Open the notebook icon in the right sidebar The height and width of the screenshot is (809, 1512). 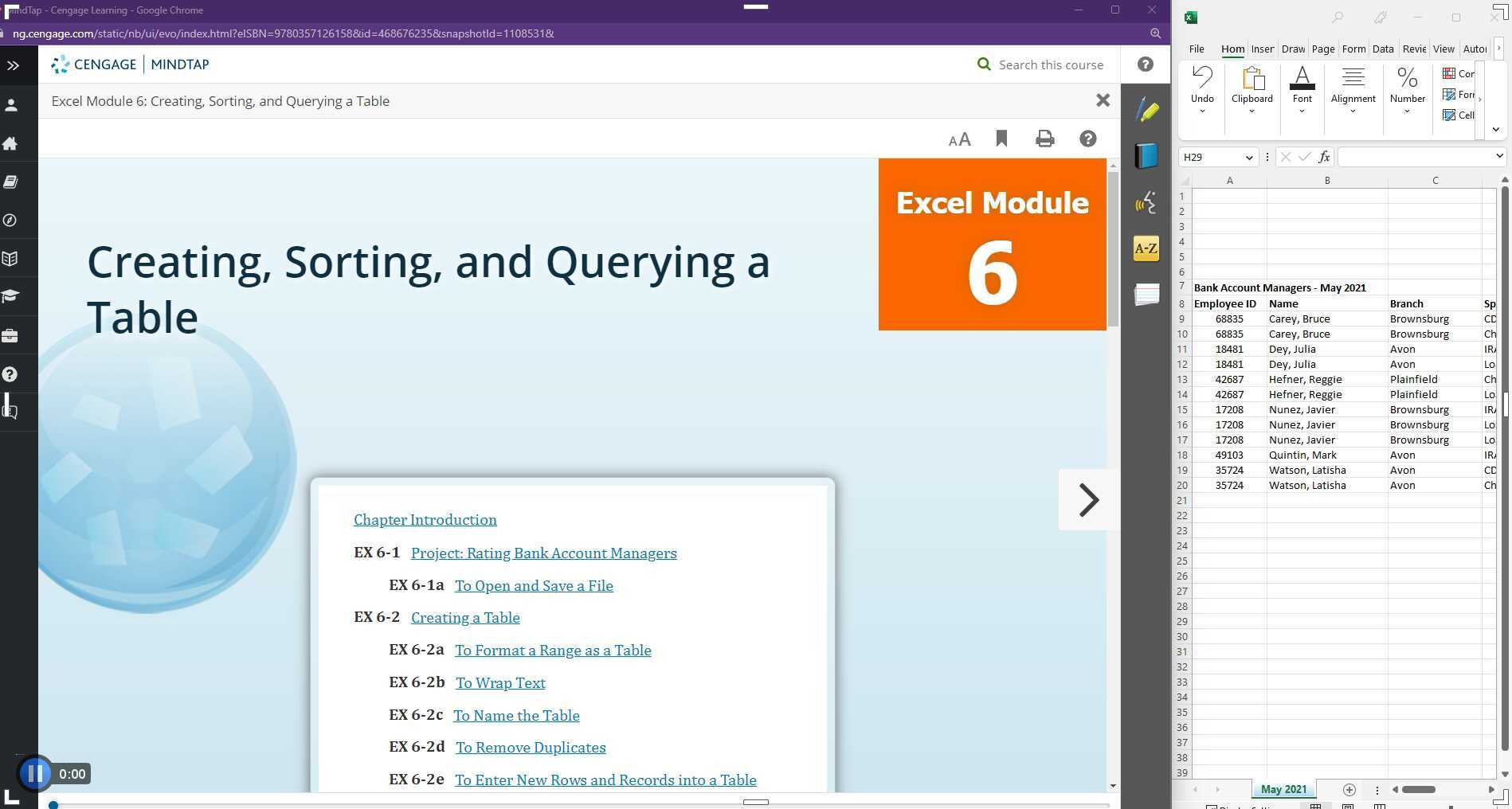click(1146, 156)
